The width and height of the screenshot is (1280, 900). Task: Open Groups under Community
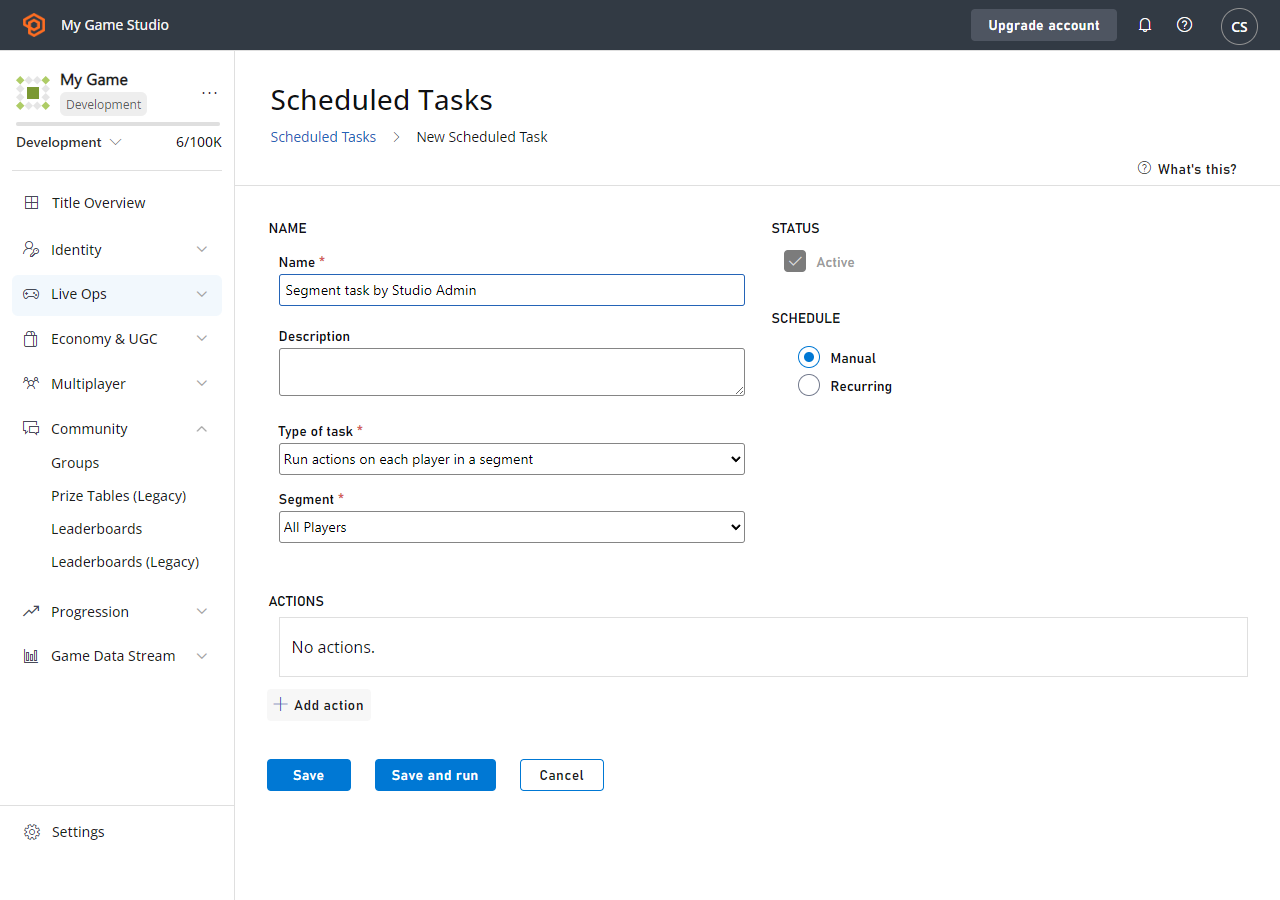tap(75, 463)
